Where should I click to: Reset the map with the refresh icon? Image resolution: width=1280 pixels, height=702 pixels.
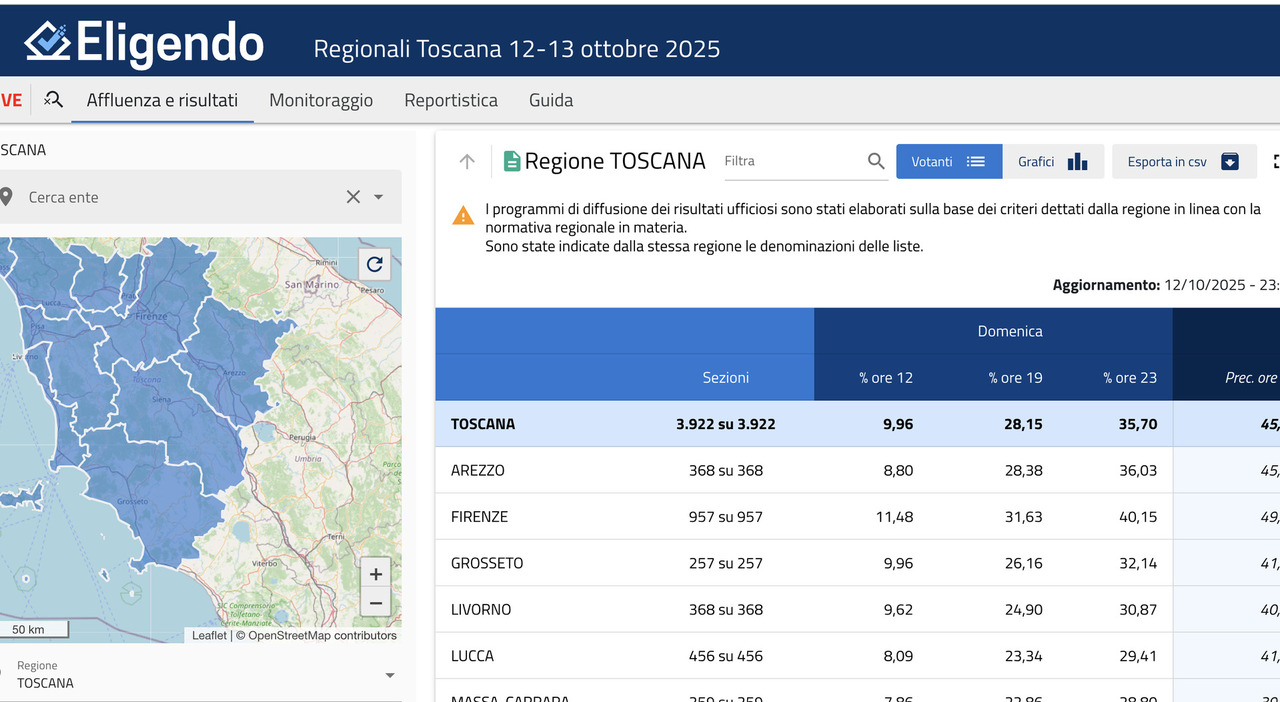[375, 264]
